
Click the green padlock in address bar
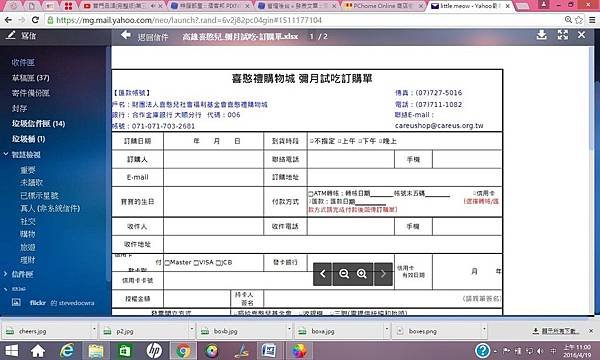tap(50, 20)
